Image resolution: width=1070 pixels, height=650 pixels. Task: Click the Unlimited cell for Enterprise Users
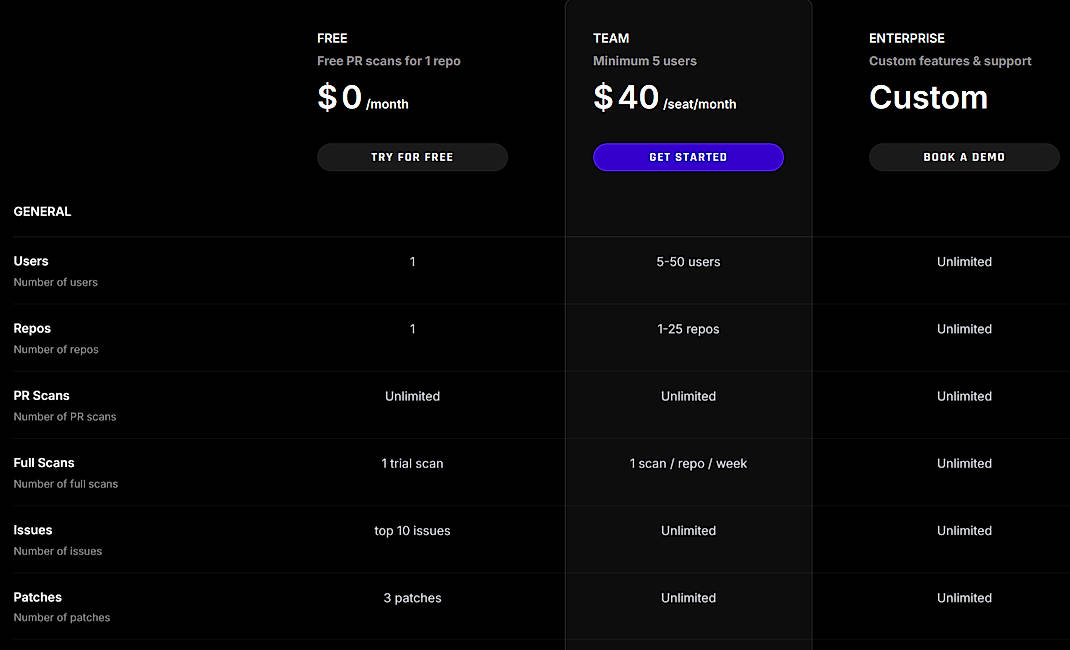(963, 261)
